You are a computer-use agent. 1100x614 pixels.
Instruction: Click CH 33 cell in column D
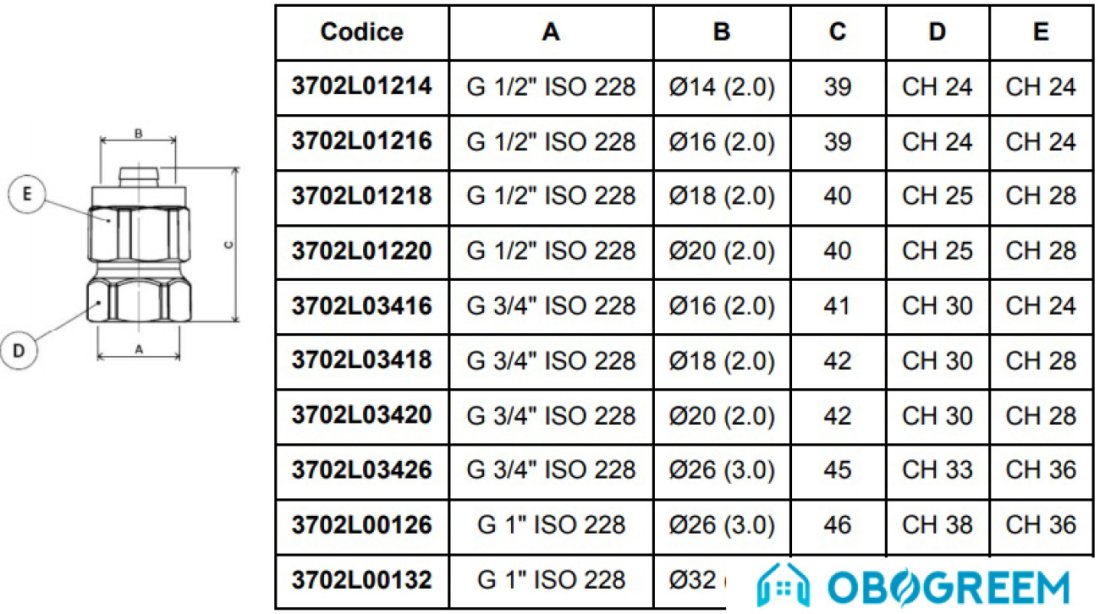click(x=937, y=470)
